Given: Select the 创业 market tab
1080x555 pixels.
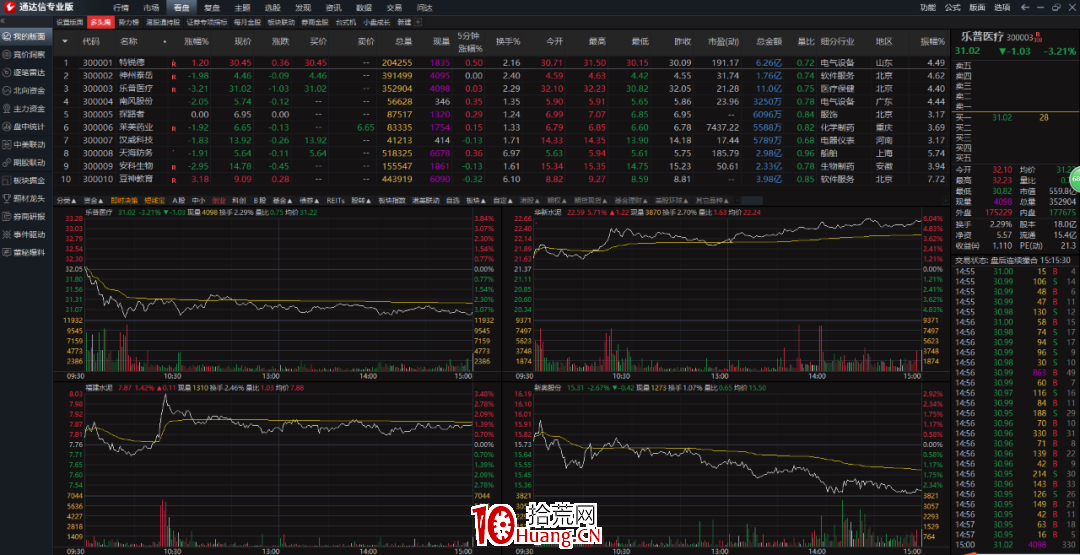Looking at the screenshot, I should click(219, 200).
